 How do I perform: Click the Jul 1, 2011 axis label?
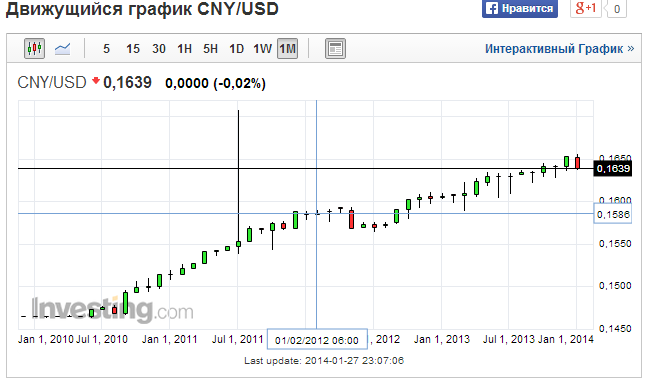238,339
